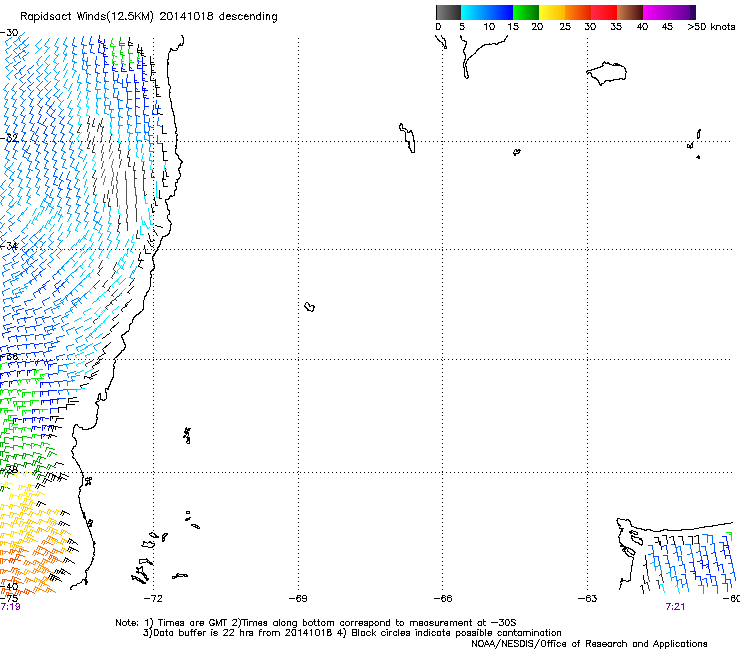Click the '>50 knots' legend label
The width and height of the screenshot is (740, 650).
(x=711, y=27)
